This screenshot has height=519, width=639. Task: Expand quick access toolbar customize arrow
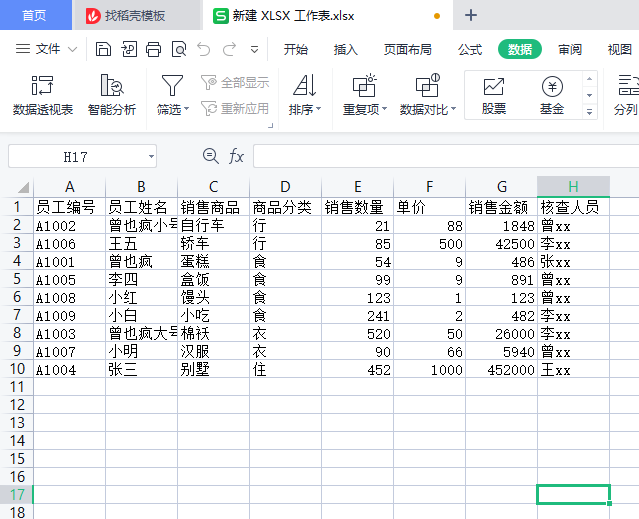[254, 50]
